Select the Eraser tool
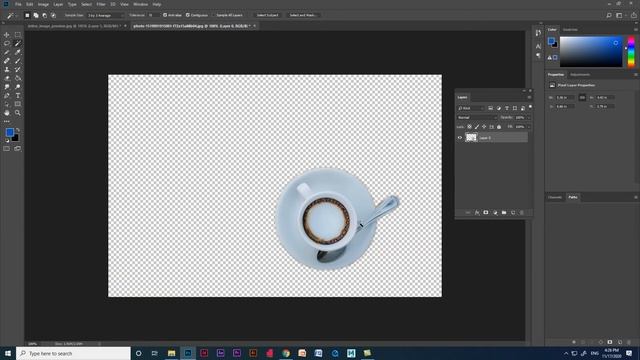 pyautogui.click(x=7, y=78)
